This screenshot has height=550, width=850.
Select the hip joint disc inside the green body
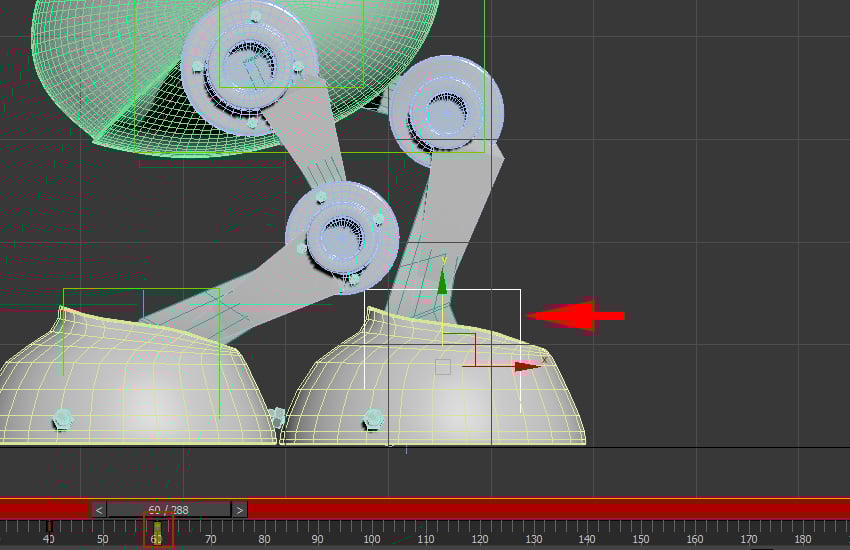(249, 67)
